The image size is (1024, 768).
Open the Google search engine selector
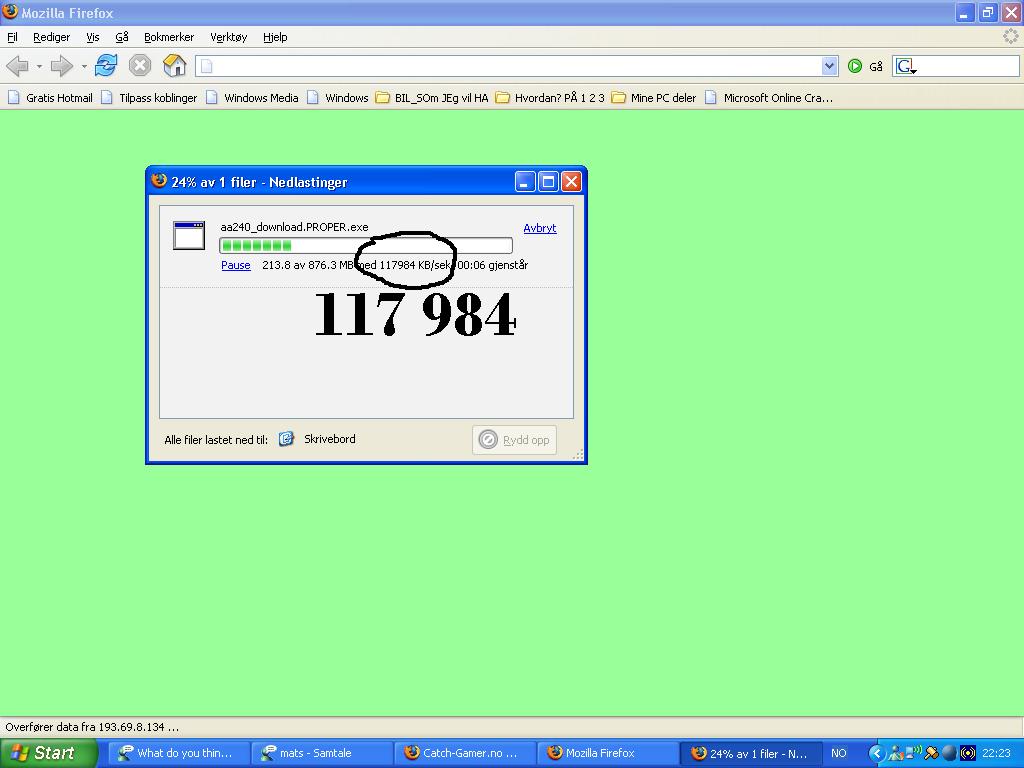pos(906,66)
